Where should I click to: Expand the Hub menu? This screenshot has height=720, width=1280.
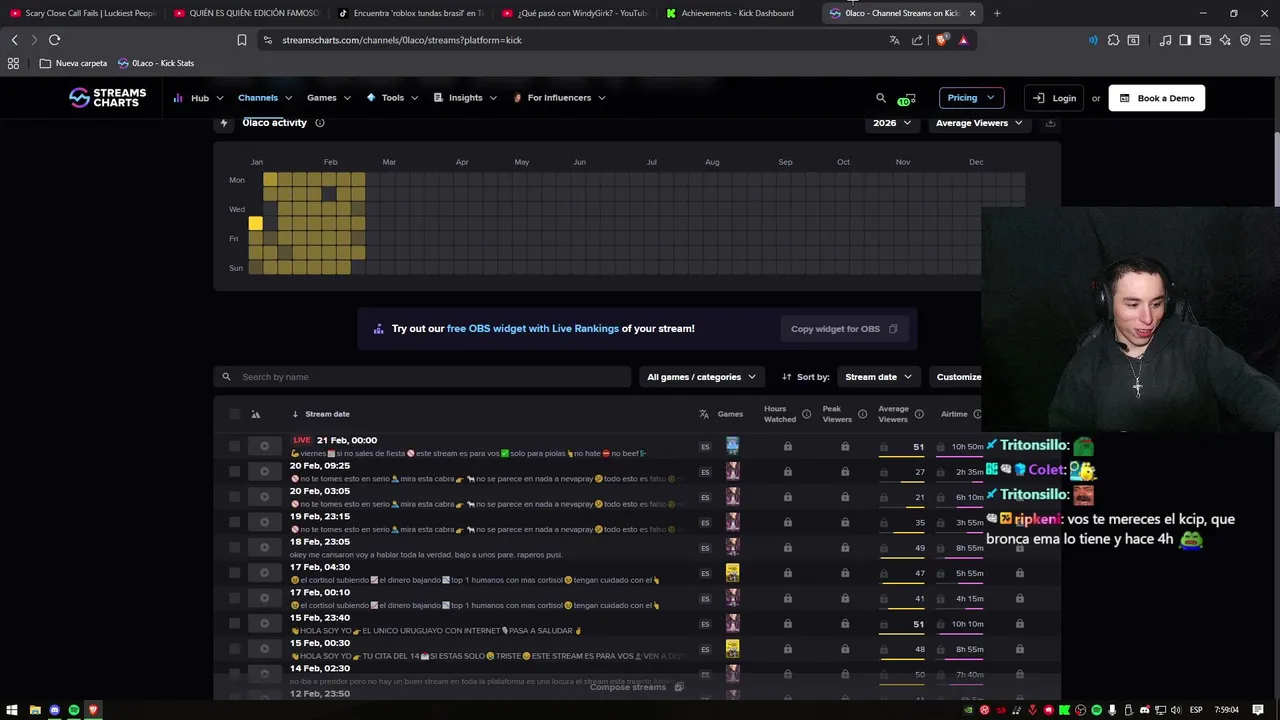pyautogui.click(x=198, y=98)
